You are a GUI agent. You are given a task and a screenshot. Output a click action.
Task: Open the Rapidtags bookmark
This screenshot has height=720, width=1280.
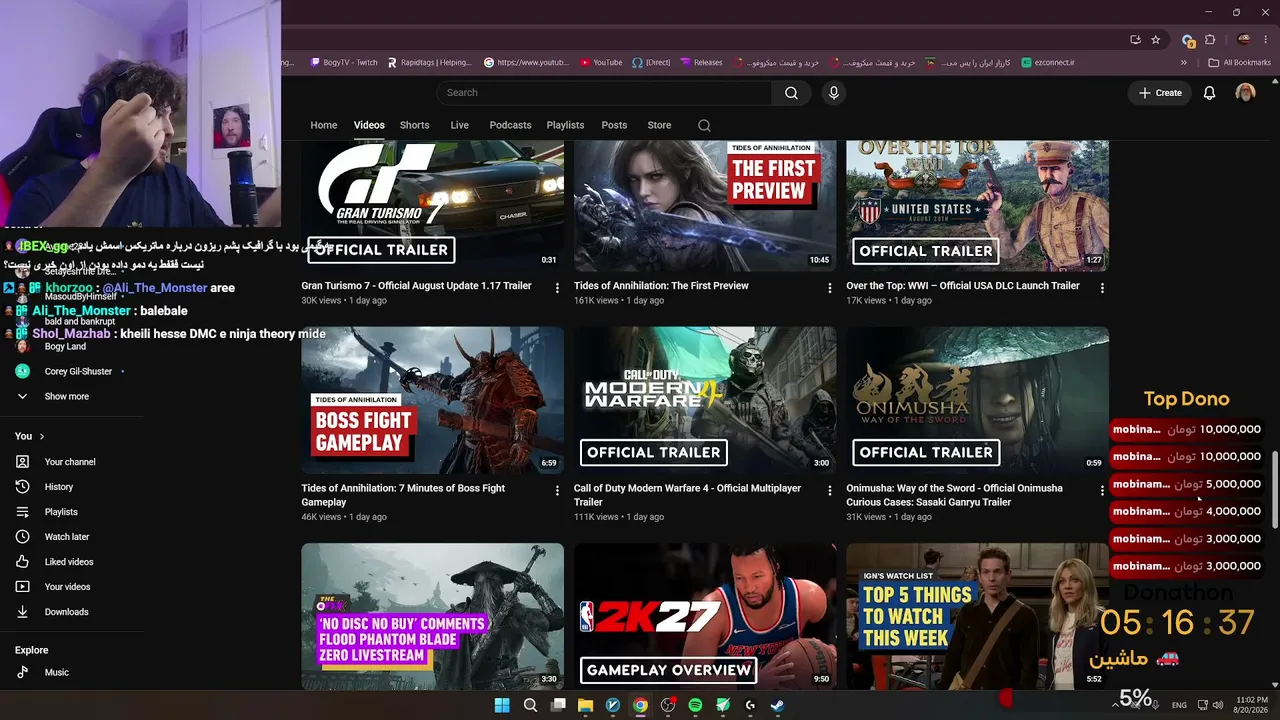click(429, 62)
